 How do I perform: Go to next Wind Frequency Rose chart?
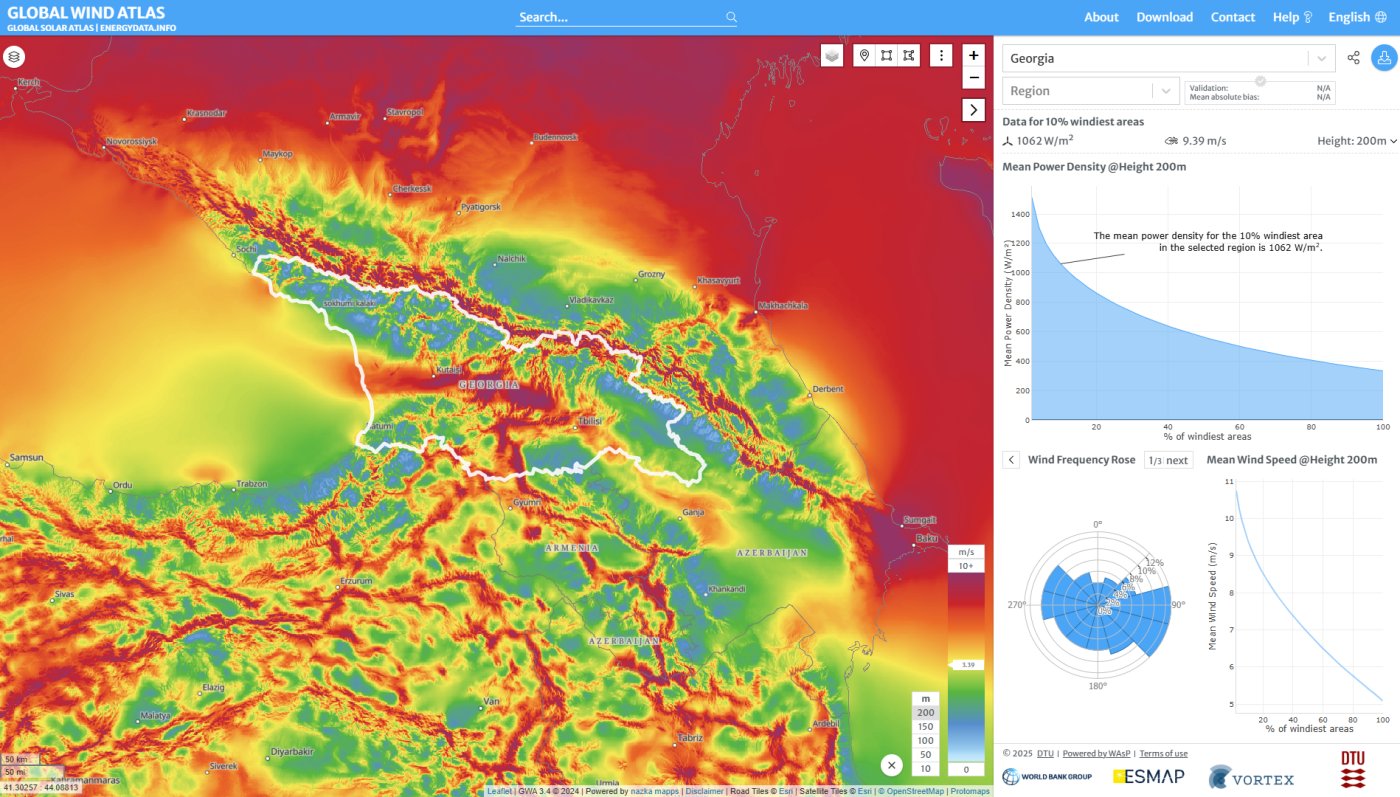click(1168, 460)
